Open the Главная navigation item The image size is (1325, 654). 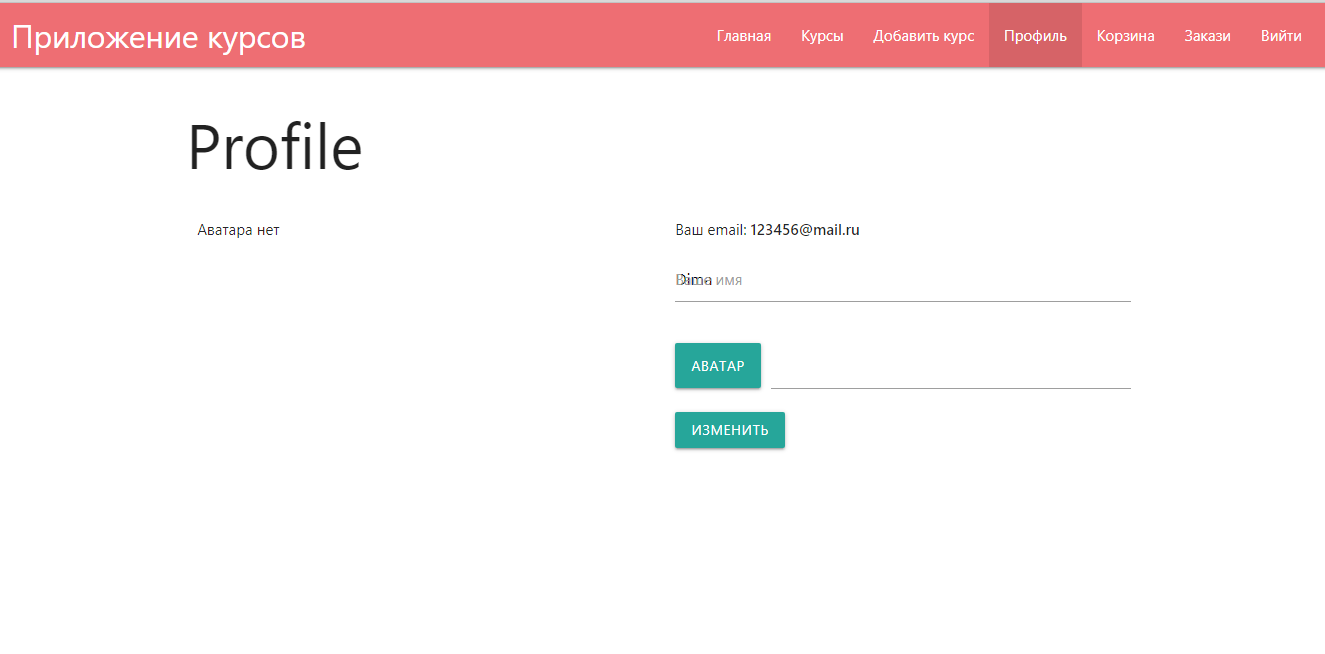744,35
